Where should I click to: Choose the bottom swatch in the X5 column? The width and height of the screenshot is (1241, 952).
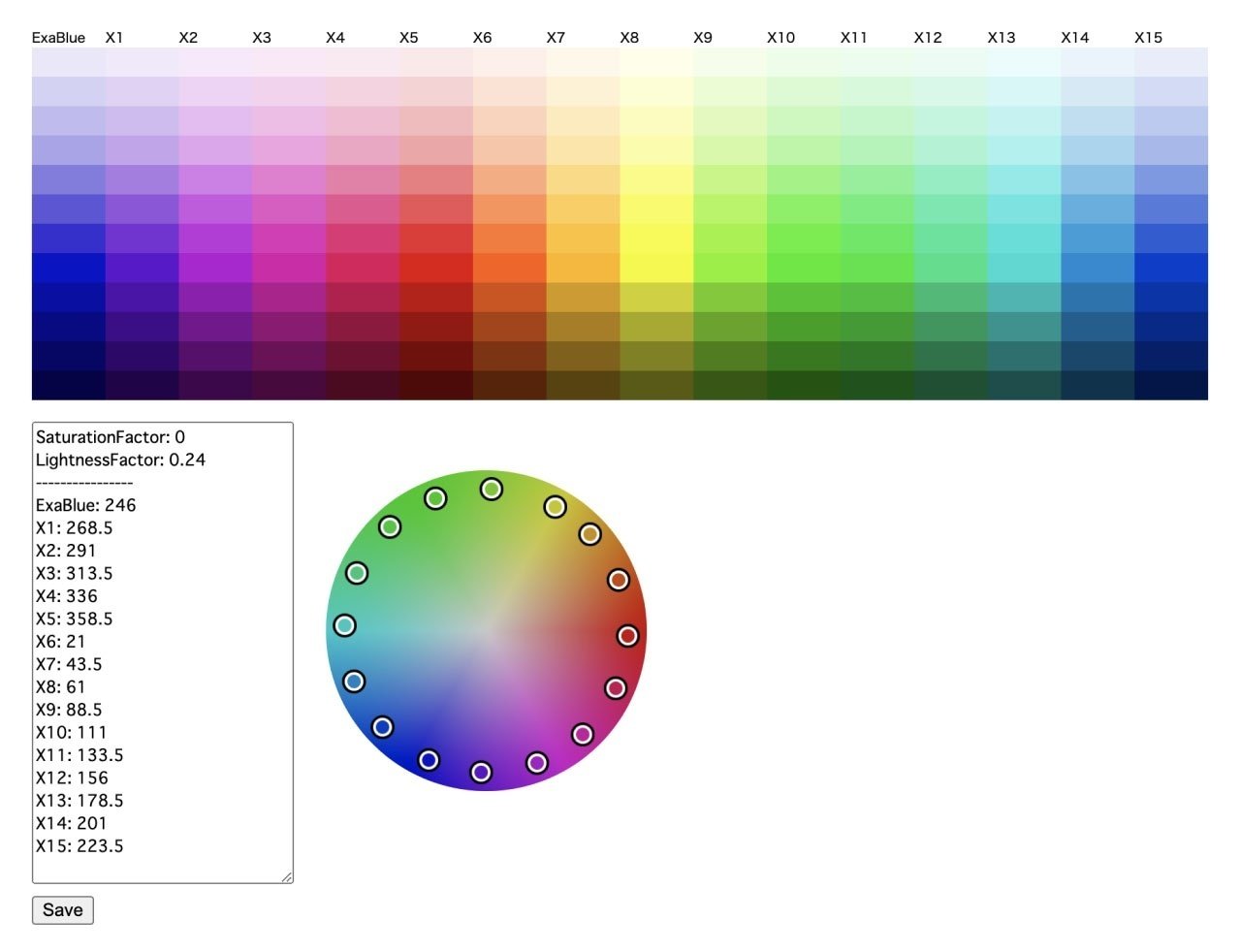coord(435,385)
